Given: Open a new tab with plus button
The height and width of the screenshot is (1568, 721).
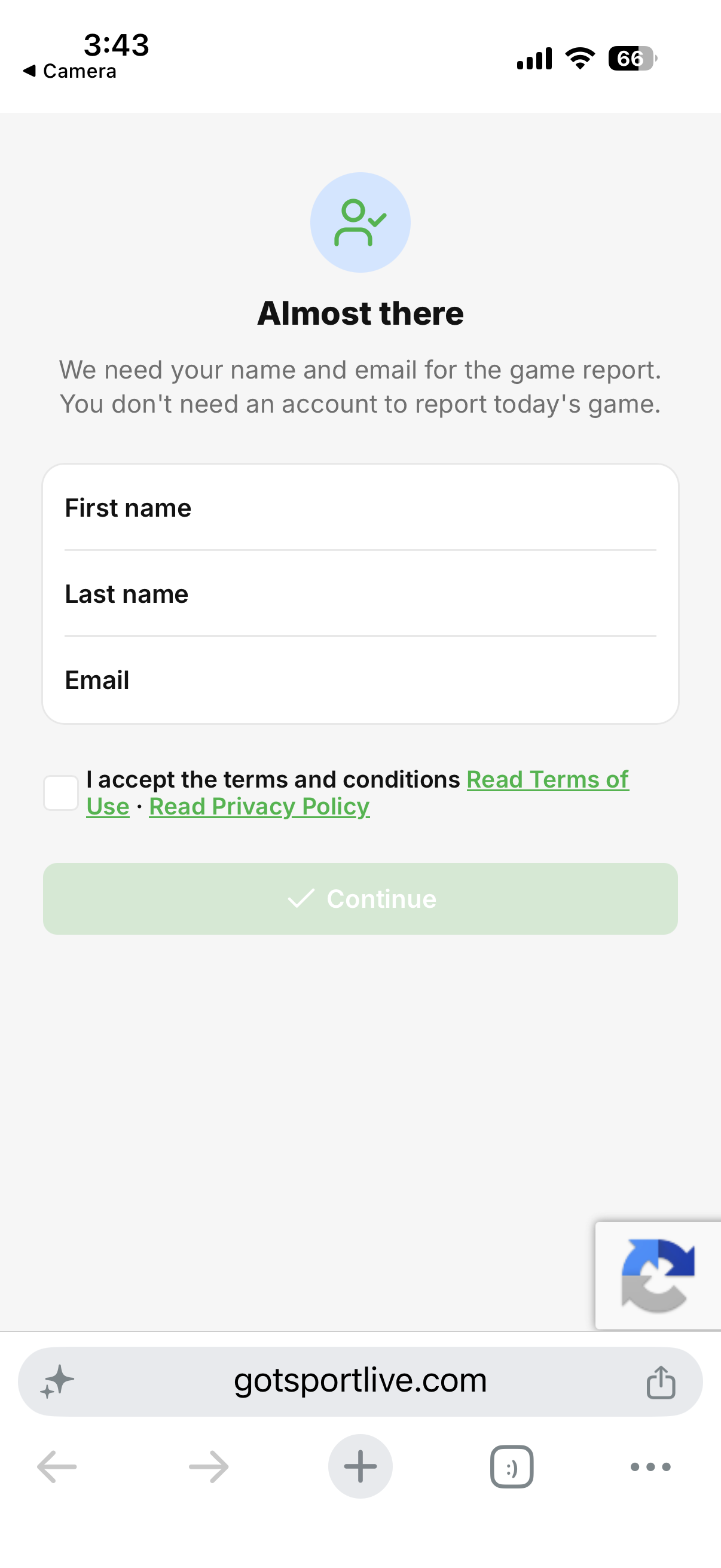Looking at the screenshot, I should point(360,1466).
